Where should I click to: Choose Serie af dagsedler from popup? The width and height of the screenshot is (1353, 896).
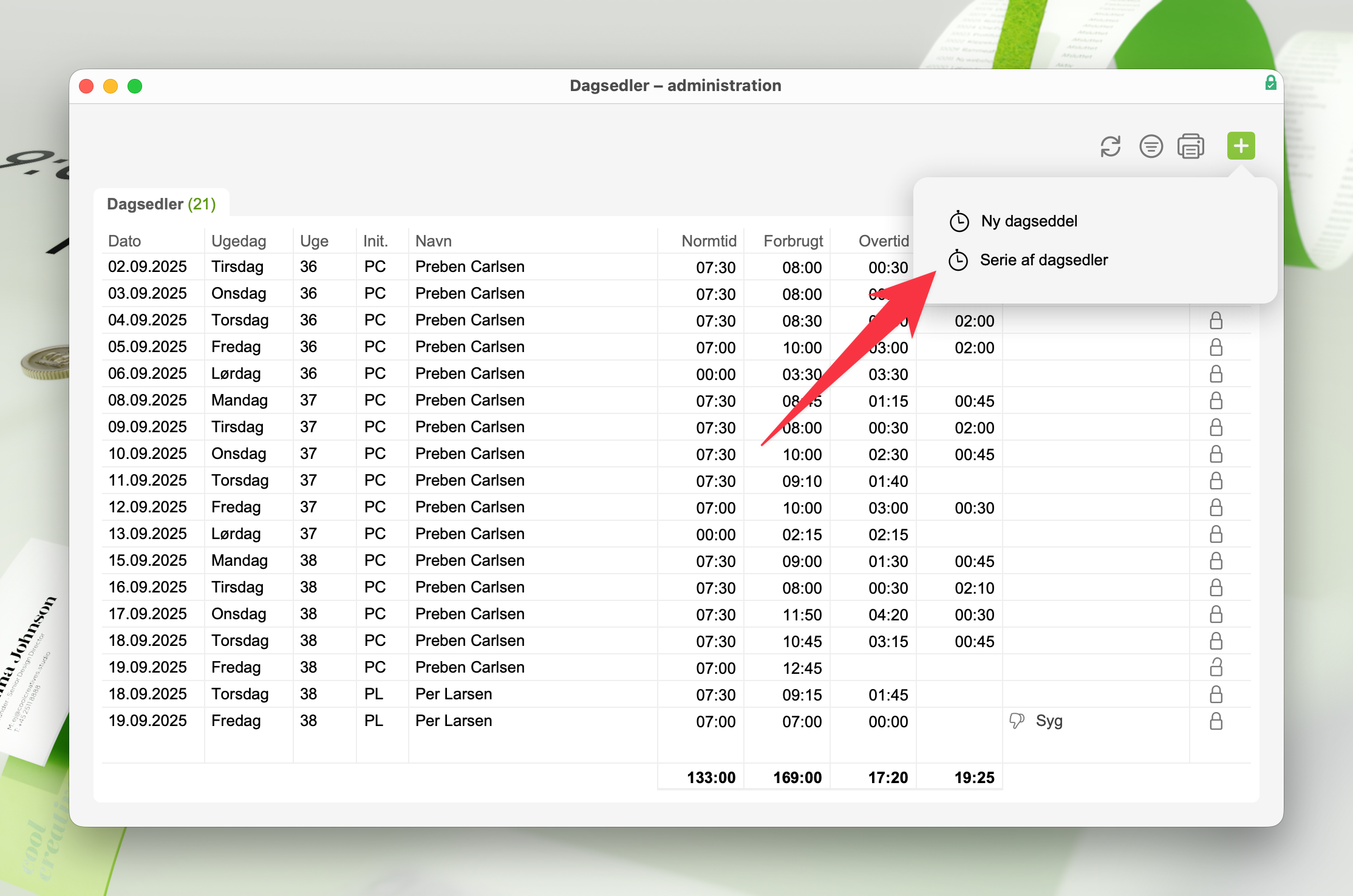(1043, 260)
